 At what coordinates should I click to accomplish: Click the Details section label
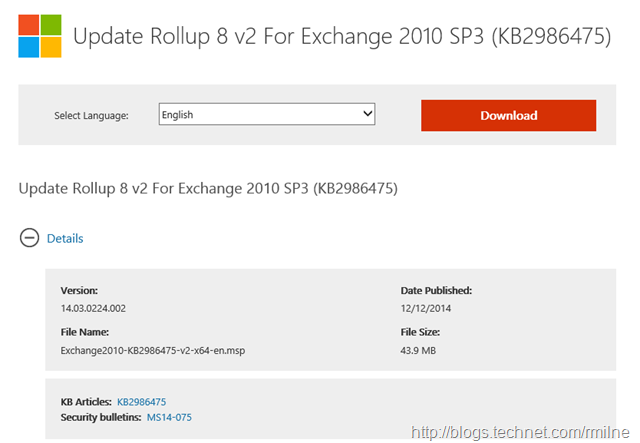click(65, 238)
